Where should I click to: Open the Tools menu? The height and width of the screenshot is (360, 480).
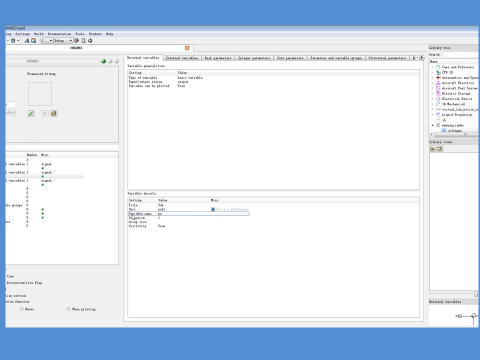[x=80, y=34]
